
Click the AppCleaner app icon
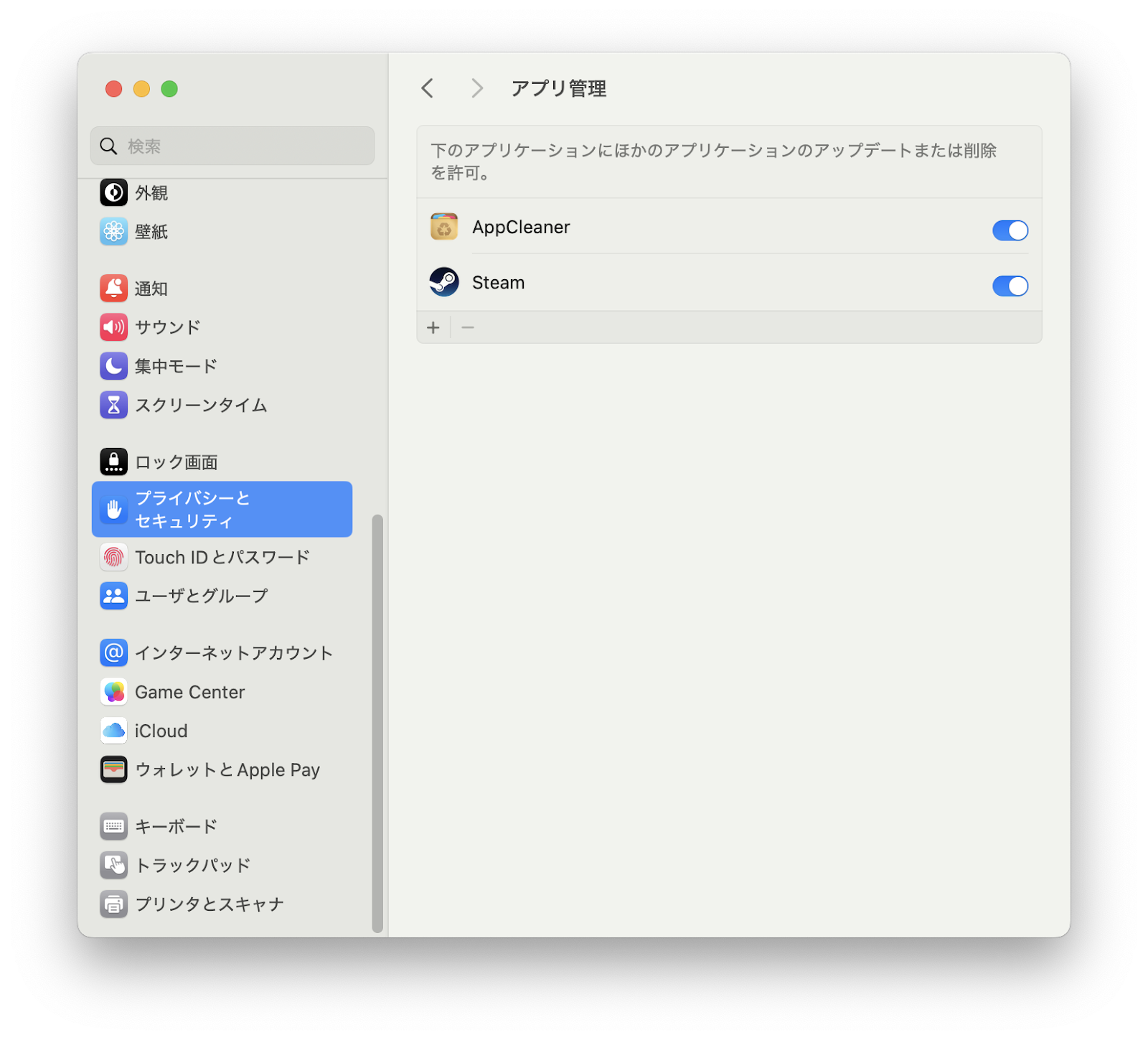tap(444, 227)
